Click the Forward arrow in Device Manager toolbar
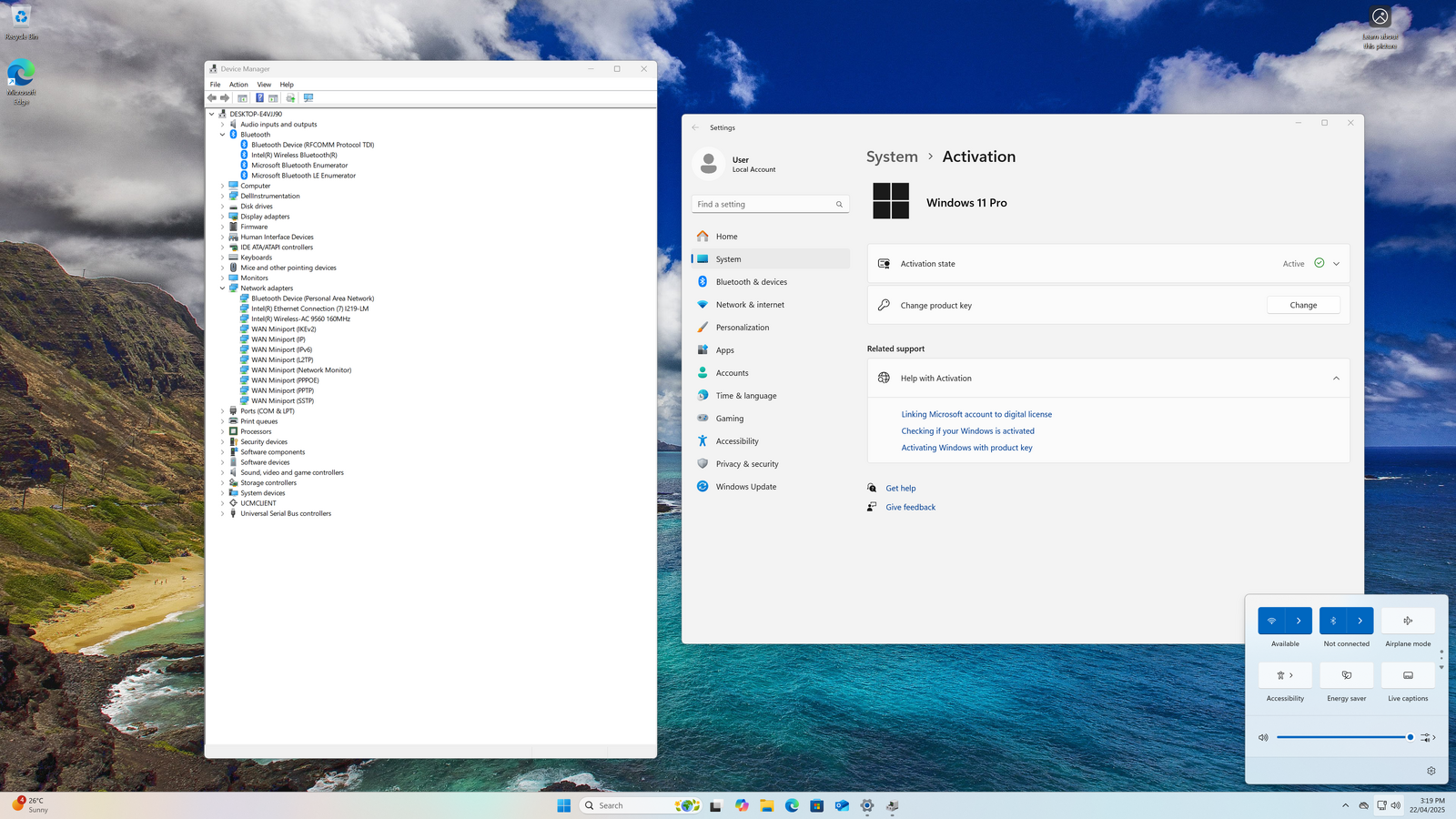Viewport: 1456px width, 819px height. tap(225, 98)
